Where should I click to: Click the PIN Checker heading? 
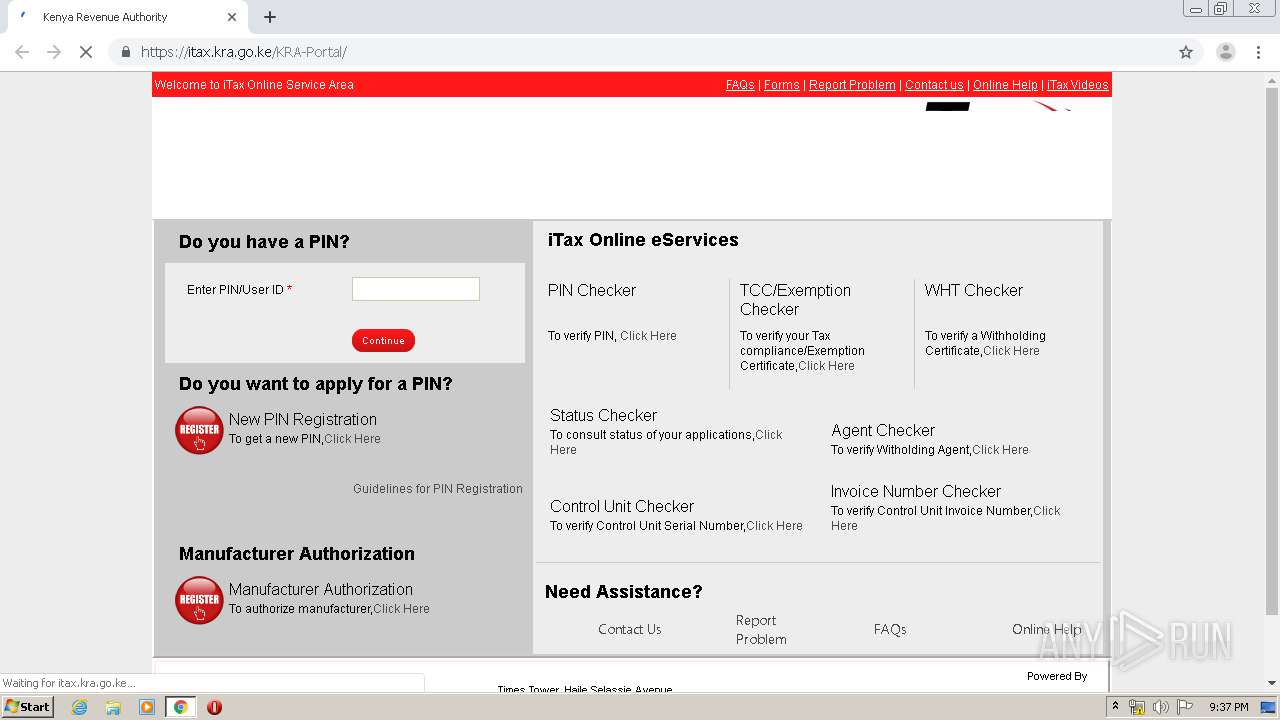592,290
